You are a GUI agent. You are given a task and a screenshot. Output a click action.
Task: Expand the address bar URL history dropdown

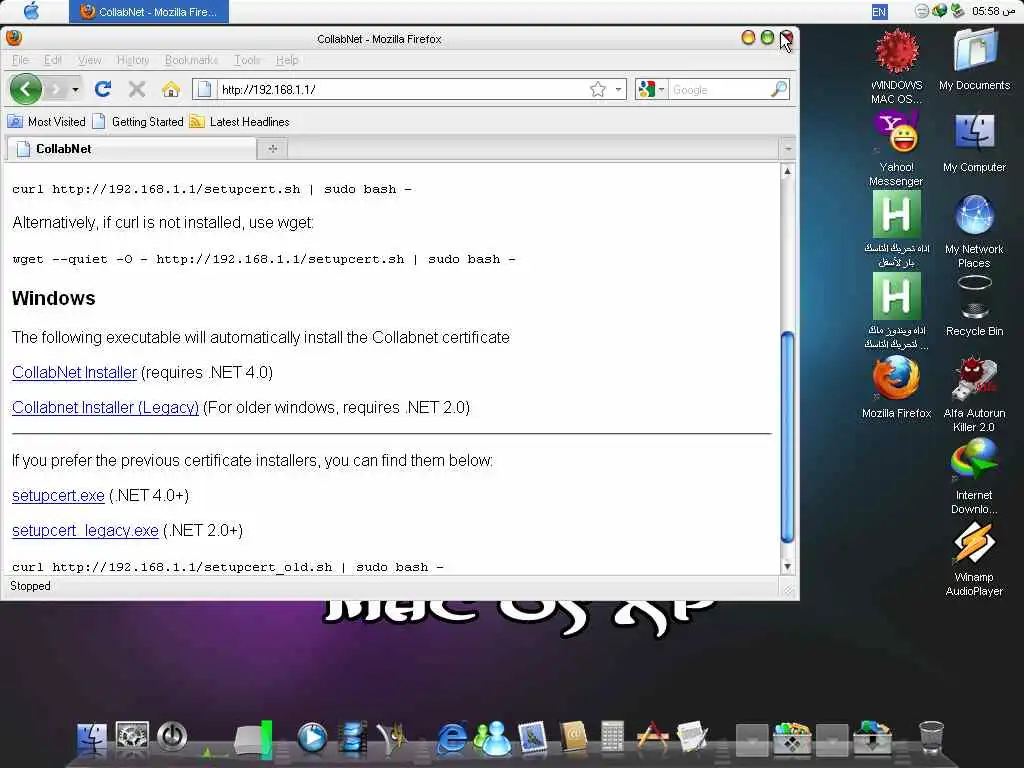618,89
